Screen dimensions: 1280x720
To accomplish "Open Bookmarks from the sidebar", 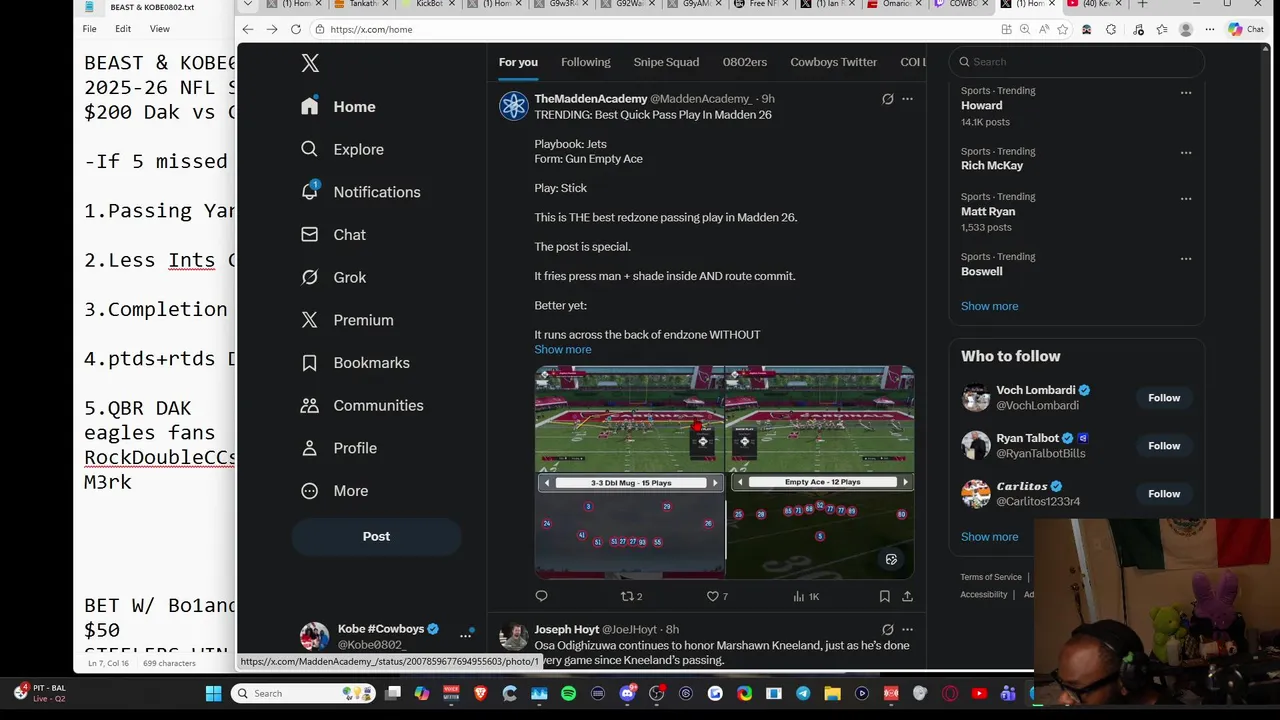I will click(355, 363).
